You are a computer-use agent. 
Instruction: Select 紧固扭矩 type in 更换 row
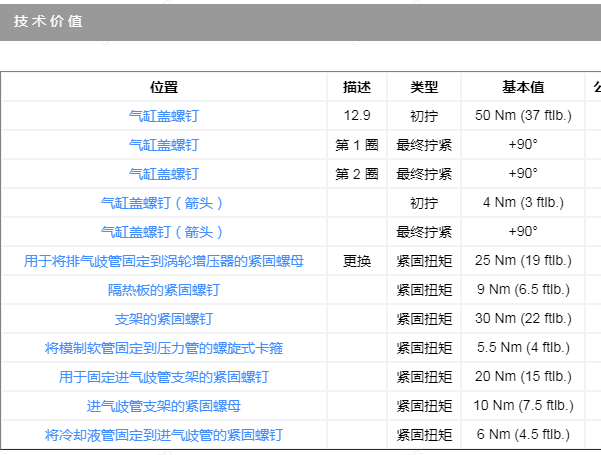(424, 261)
